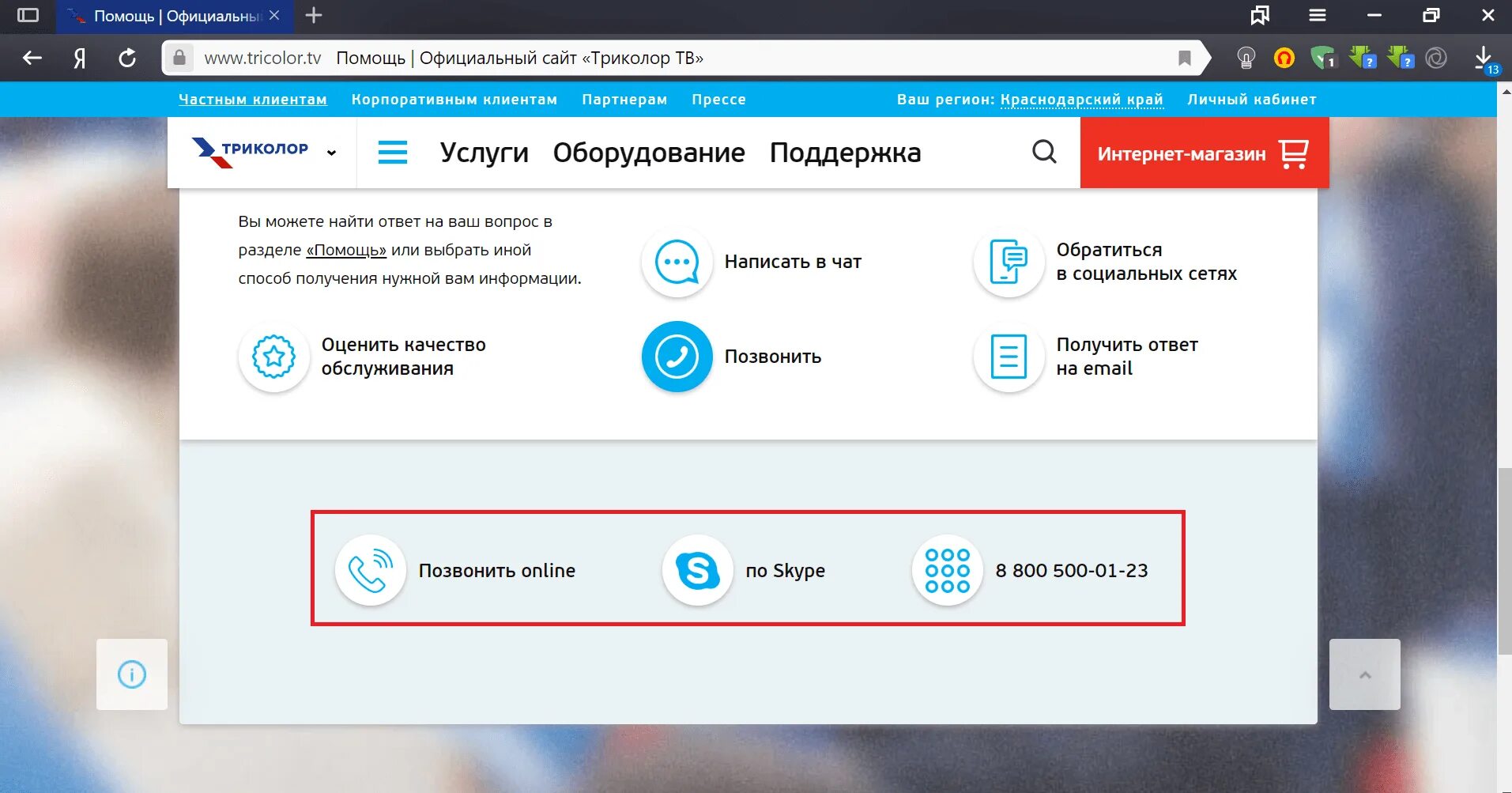Open a new tab with the plus button
Screen dimensions: 1512x793
314,15
